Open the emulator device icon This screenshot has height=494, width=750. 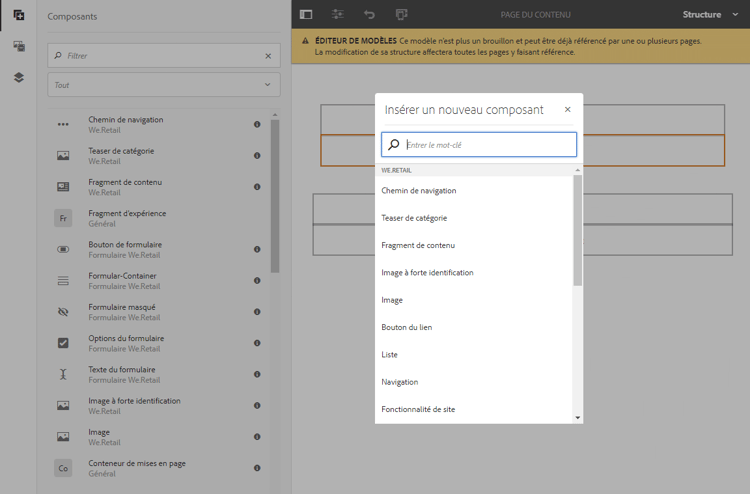(x=401, y=14)
